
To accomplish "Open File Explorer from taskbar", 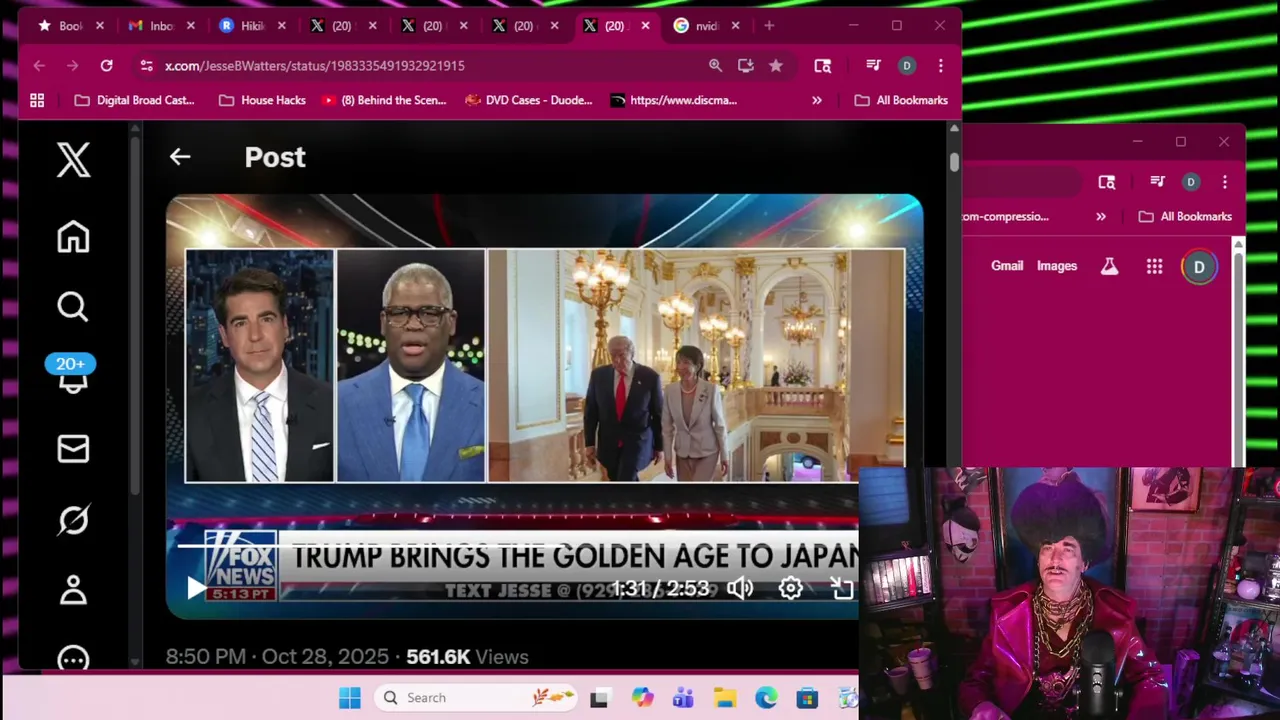I will (x=725, y=698).
